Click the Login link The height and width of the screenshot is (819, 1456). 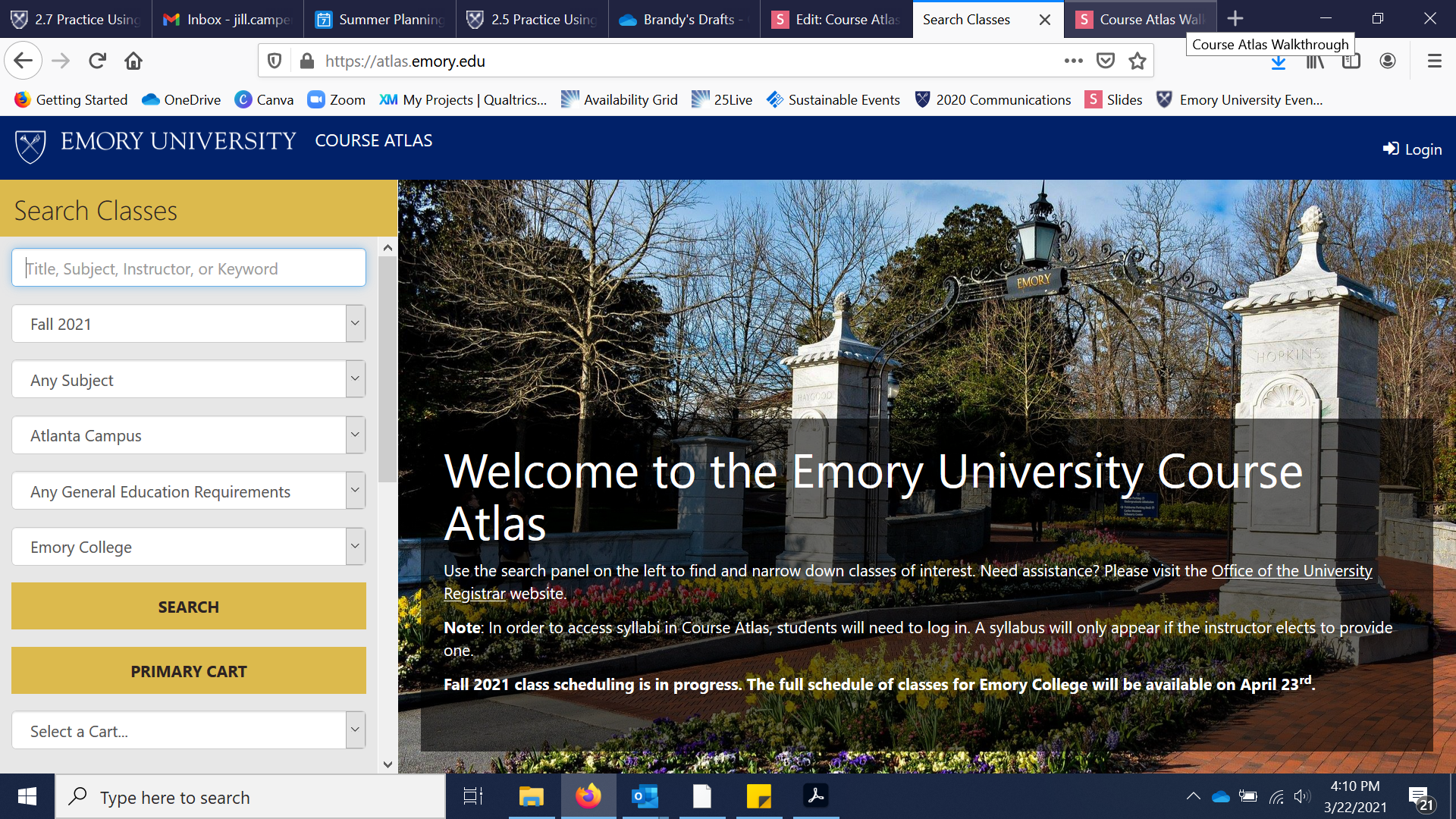(1412, 149)
